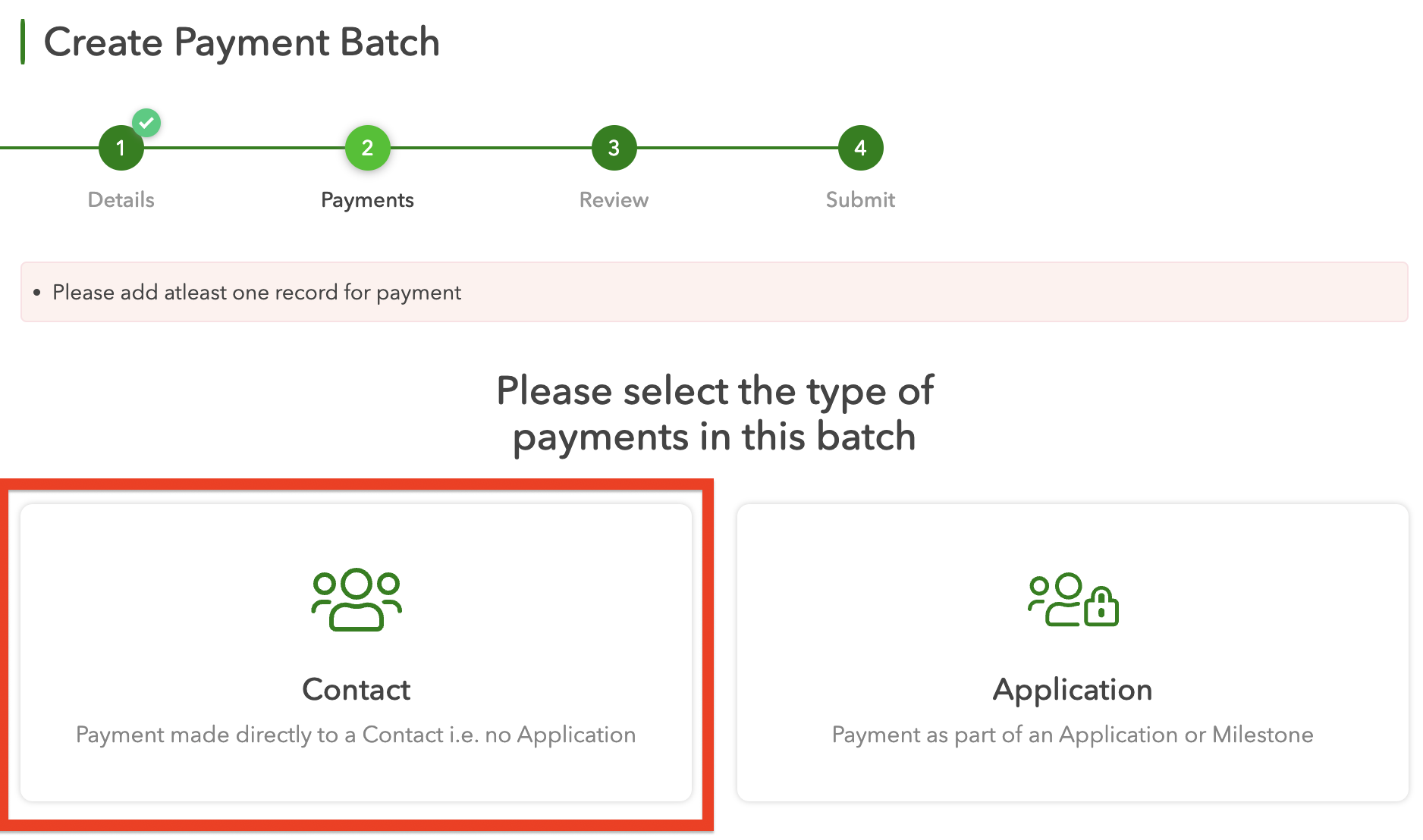Go to the Submit step label
Viewport: 1423px width, 840px height.
coord(860,200)
